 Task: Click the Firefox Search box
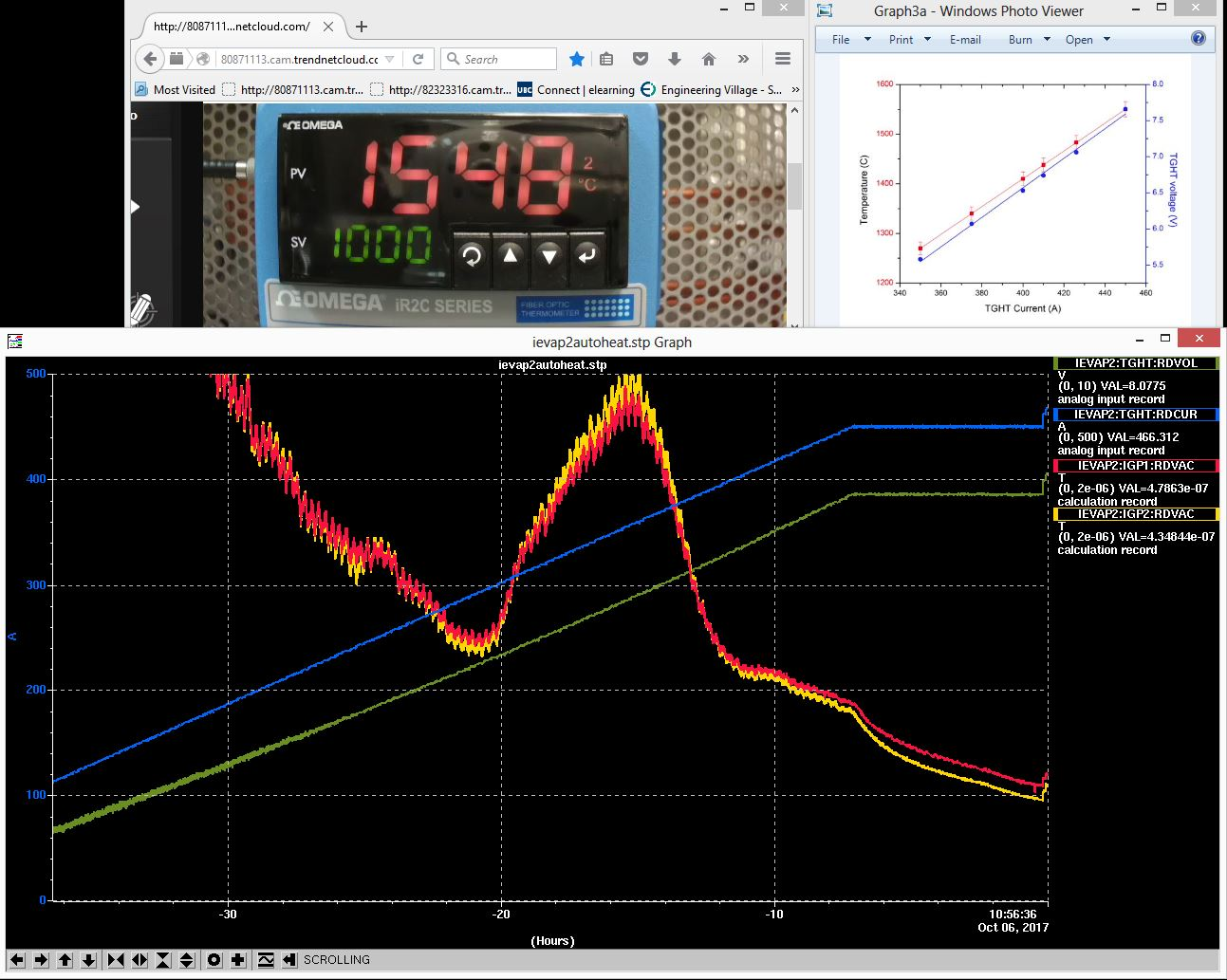499,59
